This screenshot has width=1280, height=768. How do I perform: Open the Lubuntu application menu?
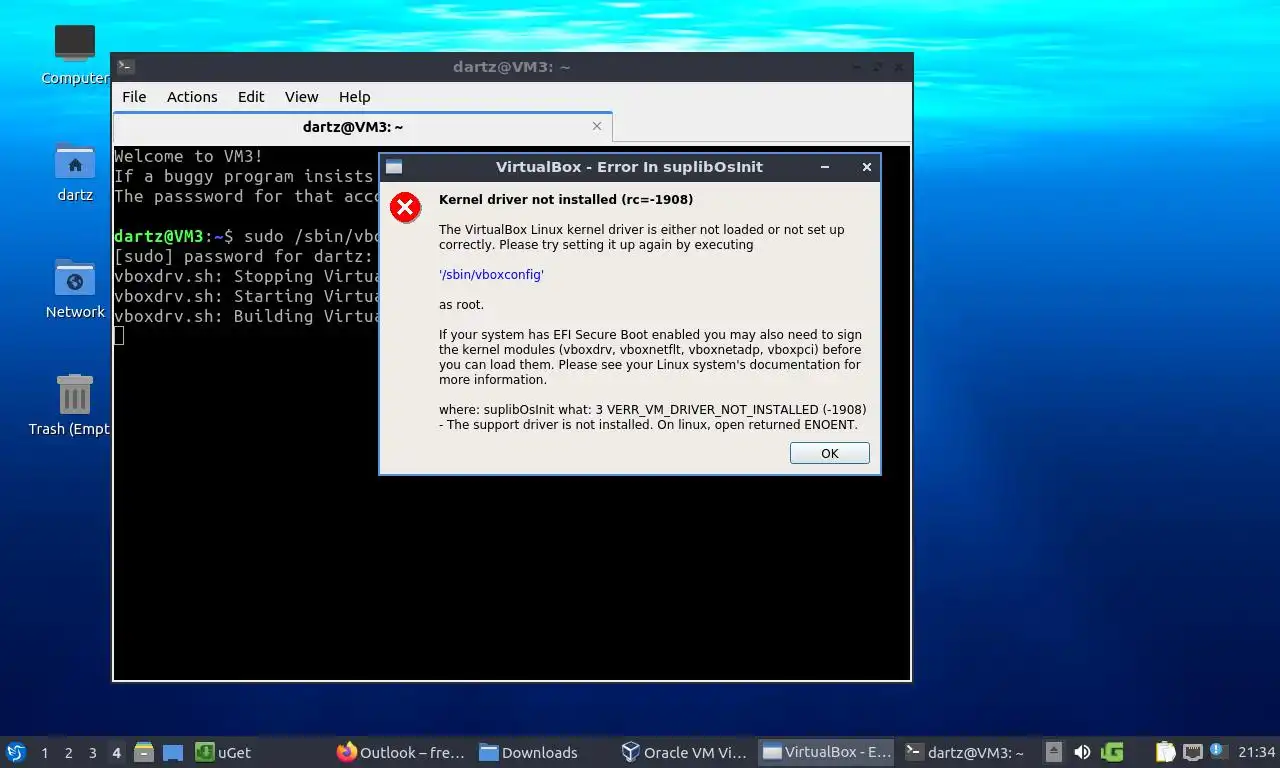coord(15,752)
